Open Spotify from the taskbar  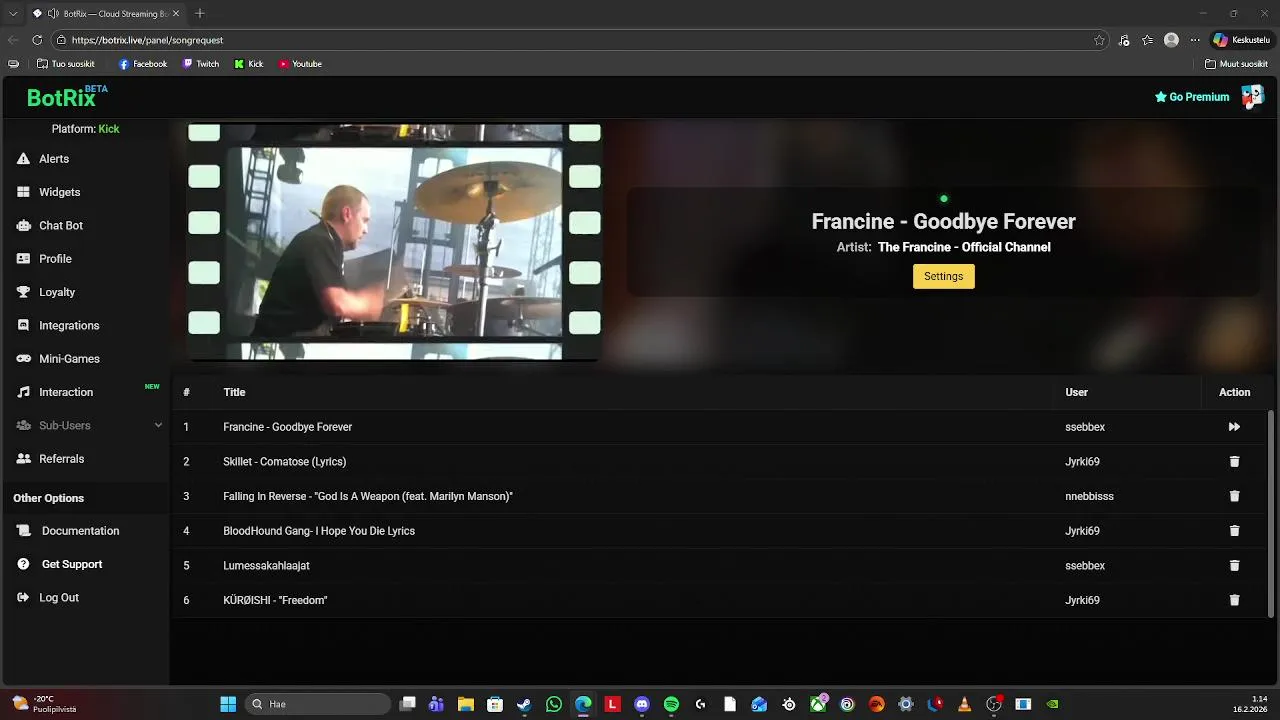(x=671, y=704)
